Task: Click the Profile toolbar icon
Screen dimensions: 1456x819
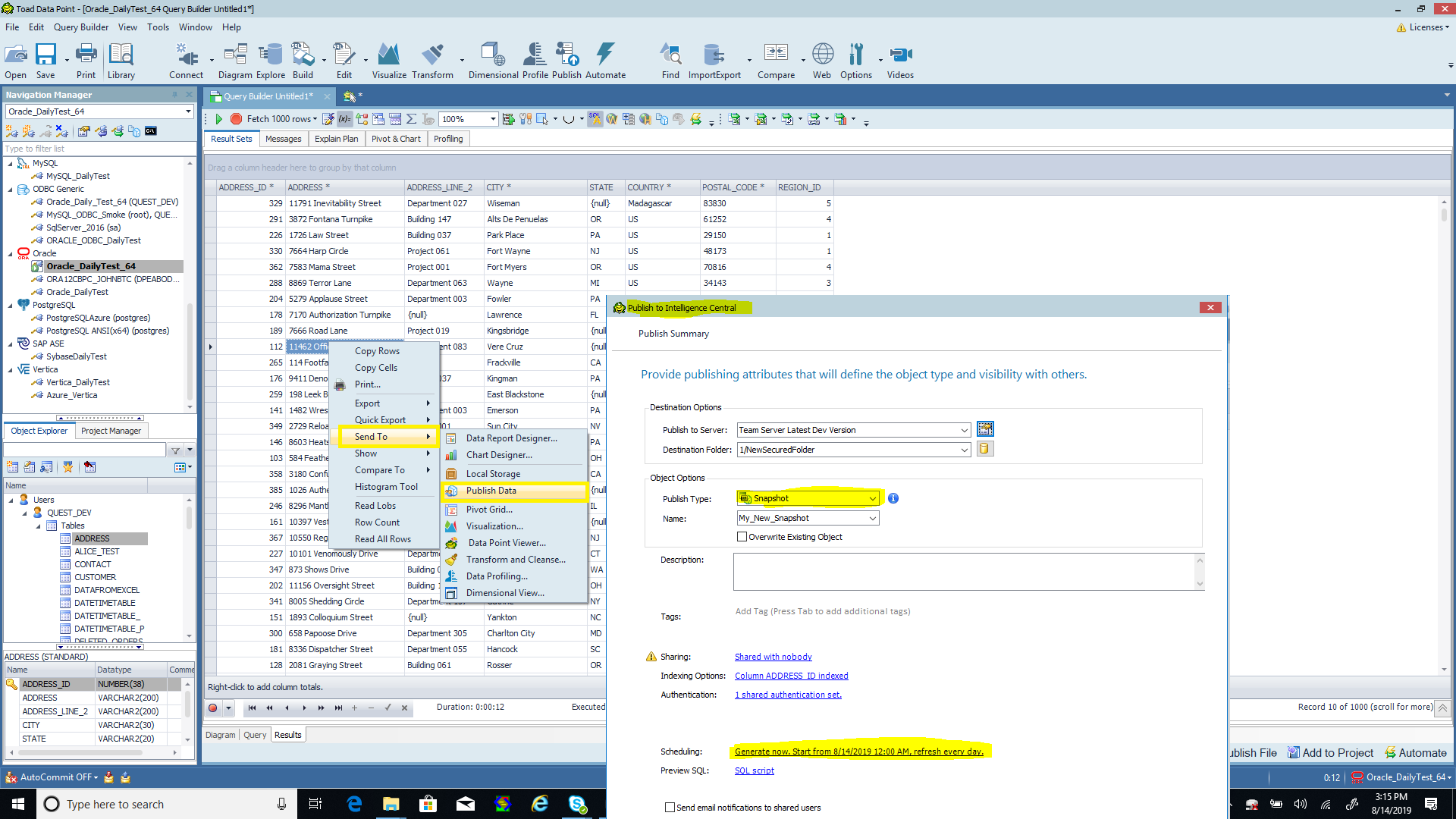Action: tap(535, 61)
